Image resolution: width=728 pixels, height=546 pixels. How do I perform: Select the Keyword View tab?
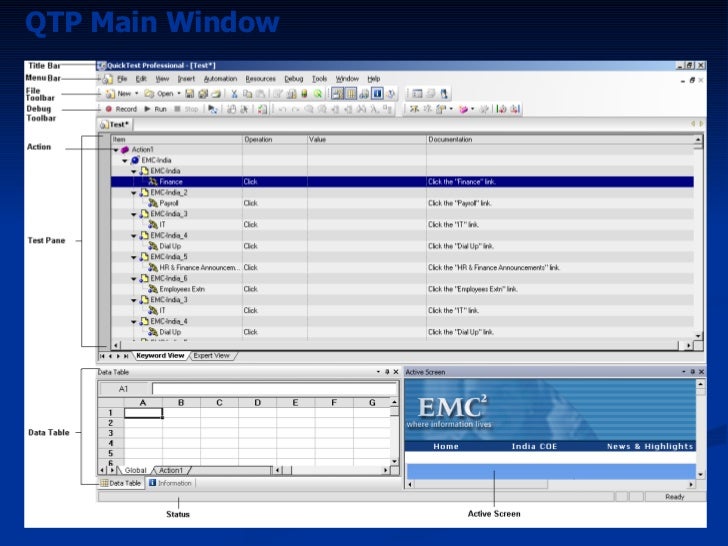tap(160, 356)
